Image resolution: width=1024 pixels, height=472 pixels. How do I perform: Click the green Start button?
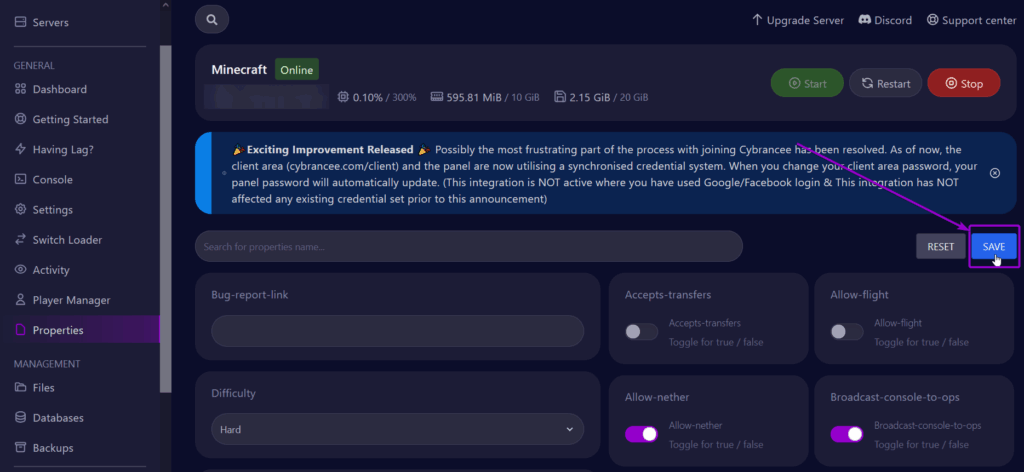pos(807,83)
